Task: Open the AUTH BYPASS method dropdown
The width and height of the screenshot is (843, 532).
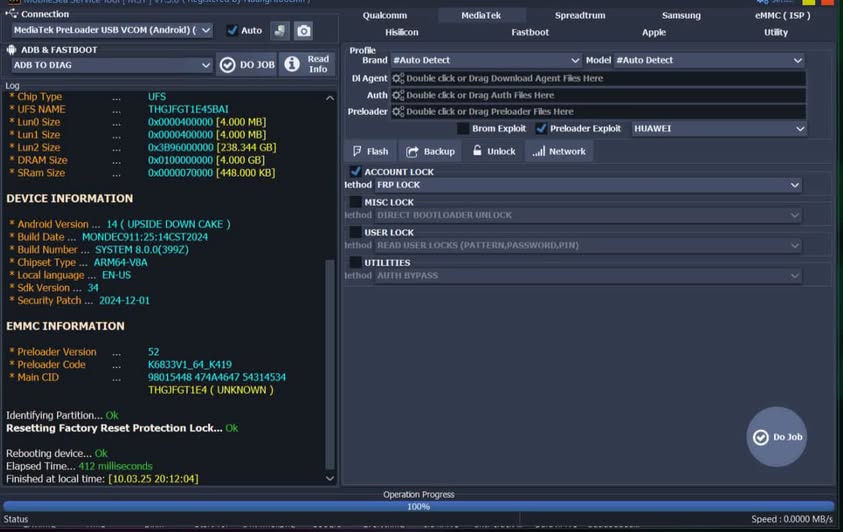Action: tap(588, 276)
